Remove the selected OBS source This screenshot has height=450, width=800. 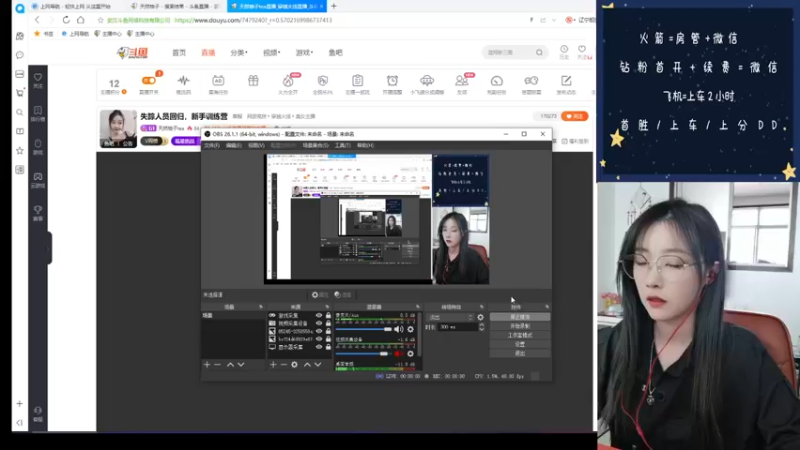(x=284, y=365)
